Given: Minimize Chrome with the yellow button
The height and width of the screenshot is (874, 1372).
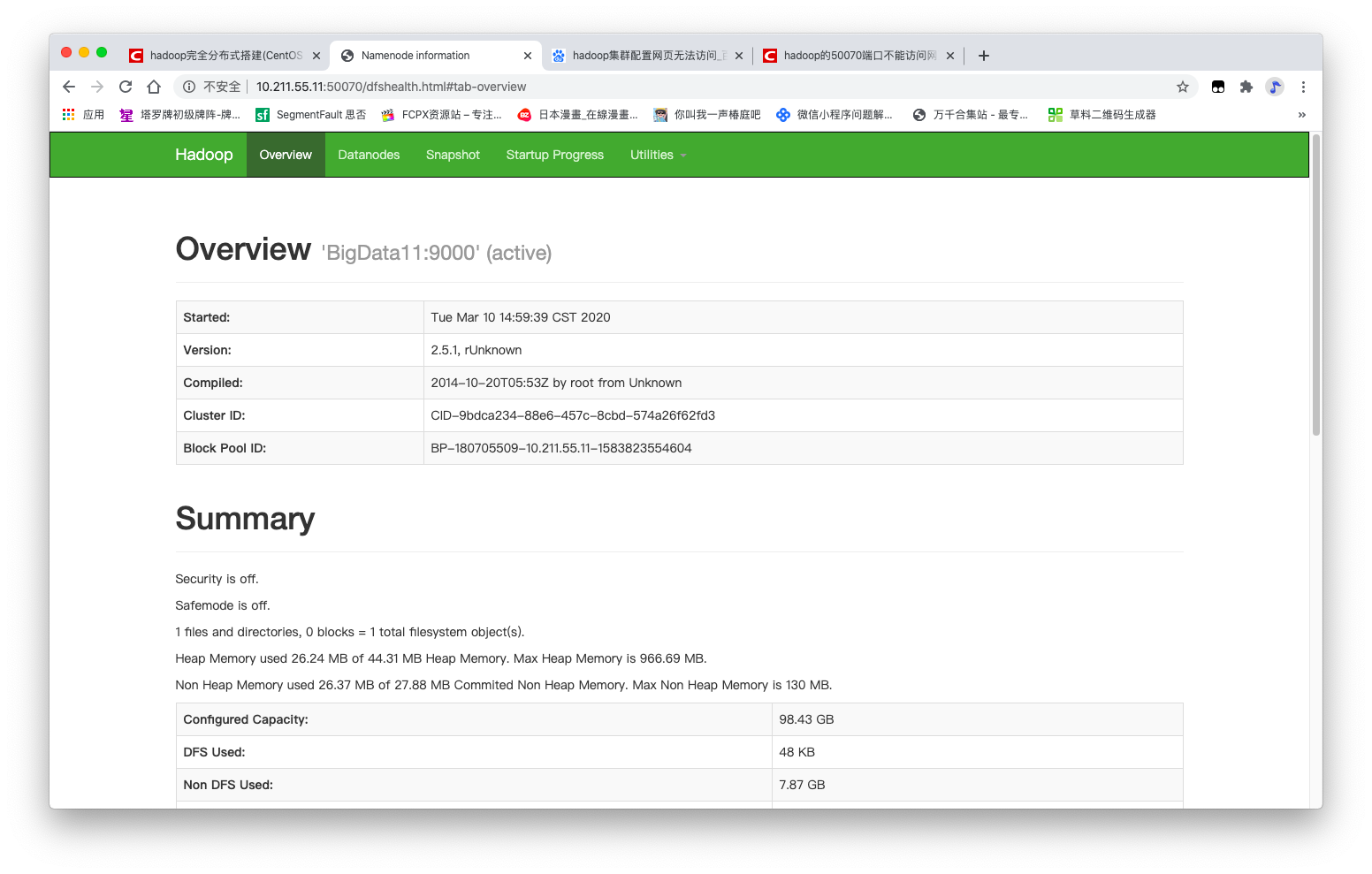Looking at the screenshot, I should tap(84, 52).
